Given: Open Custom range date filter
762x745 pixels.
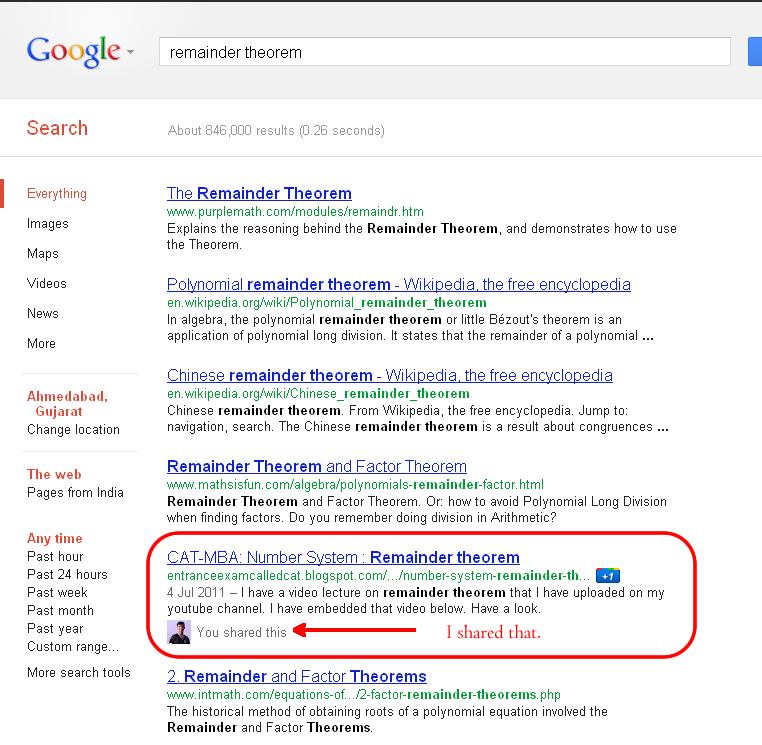Looking at the screenshot, I should pos(73,646).
